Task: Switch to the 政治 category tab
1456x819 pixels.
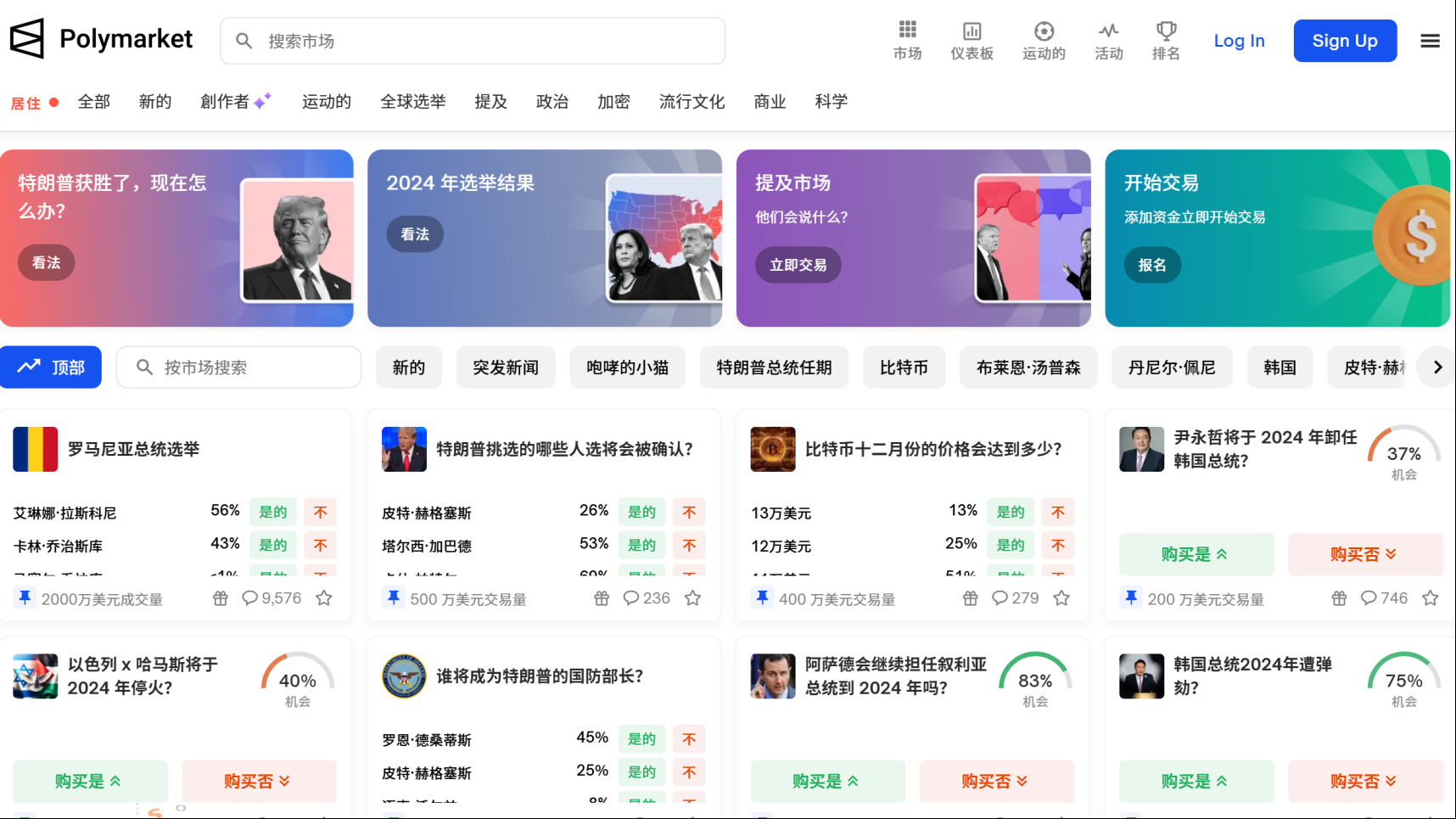Action: [x=552, y=101]
